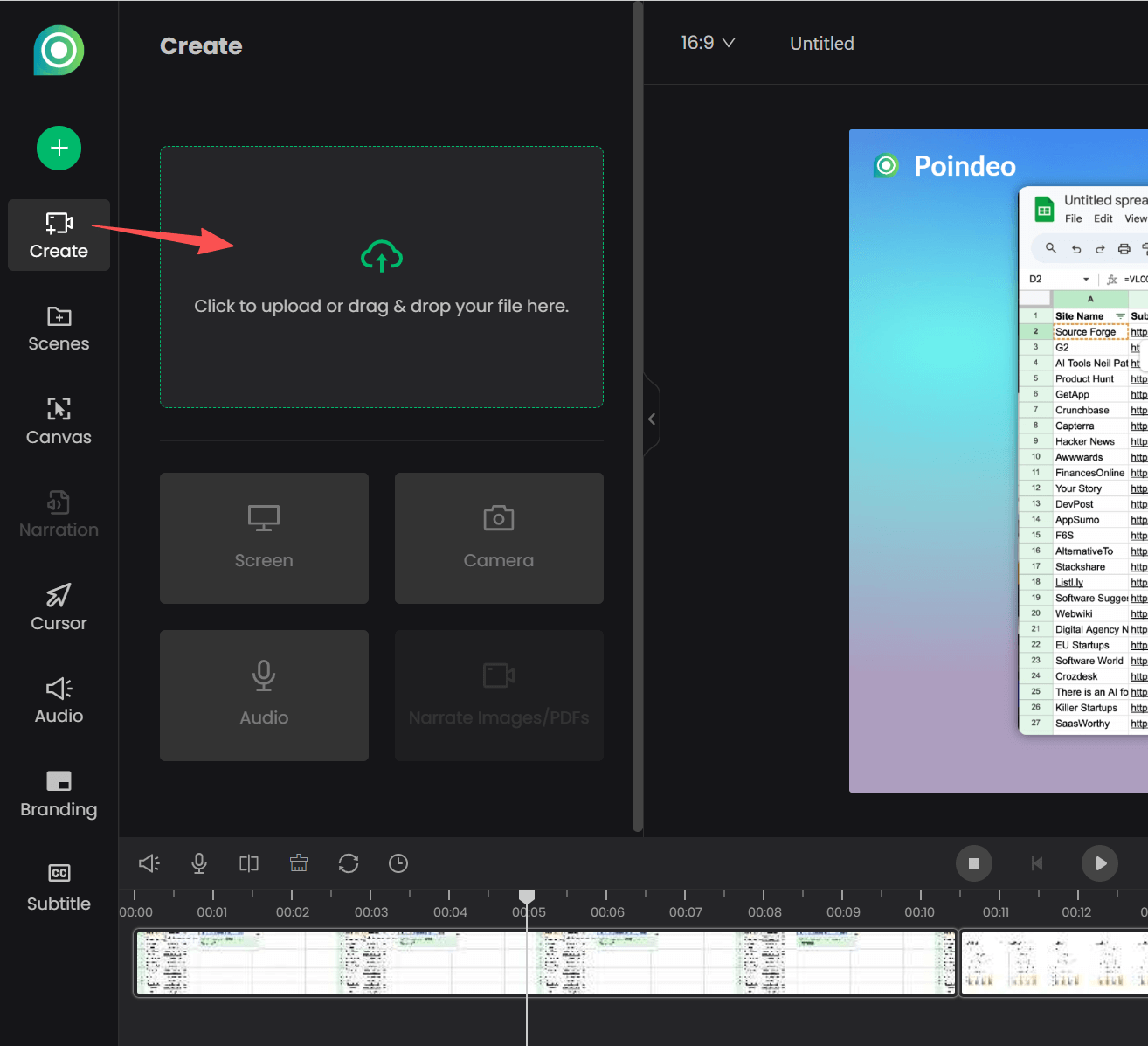Open the Scenes panel
The height and width of the screenshot is (1046, 1148).
click(x=59, y=329)
